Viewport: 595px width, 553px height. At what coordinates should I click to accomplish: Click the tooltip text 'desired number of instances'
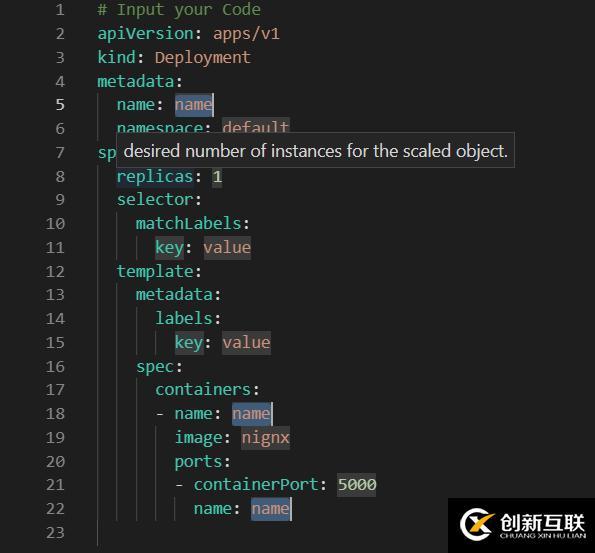click(233, 151)
